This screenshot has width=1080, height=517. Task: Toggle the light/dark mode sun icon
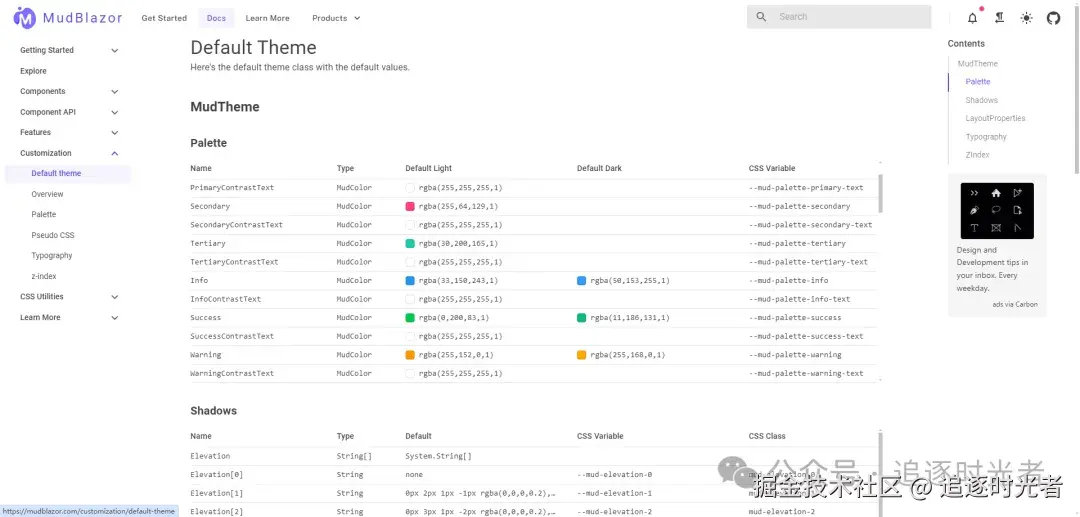click(1026, 18)
